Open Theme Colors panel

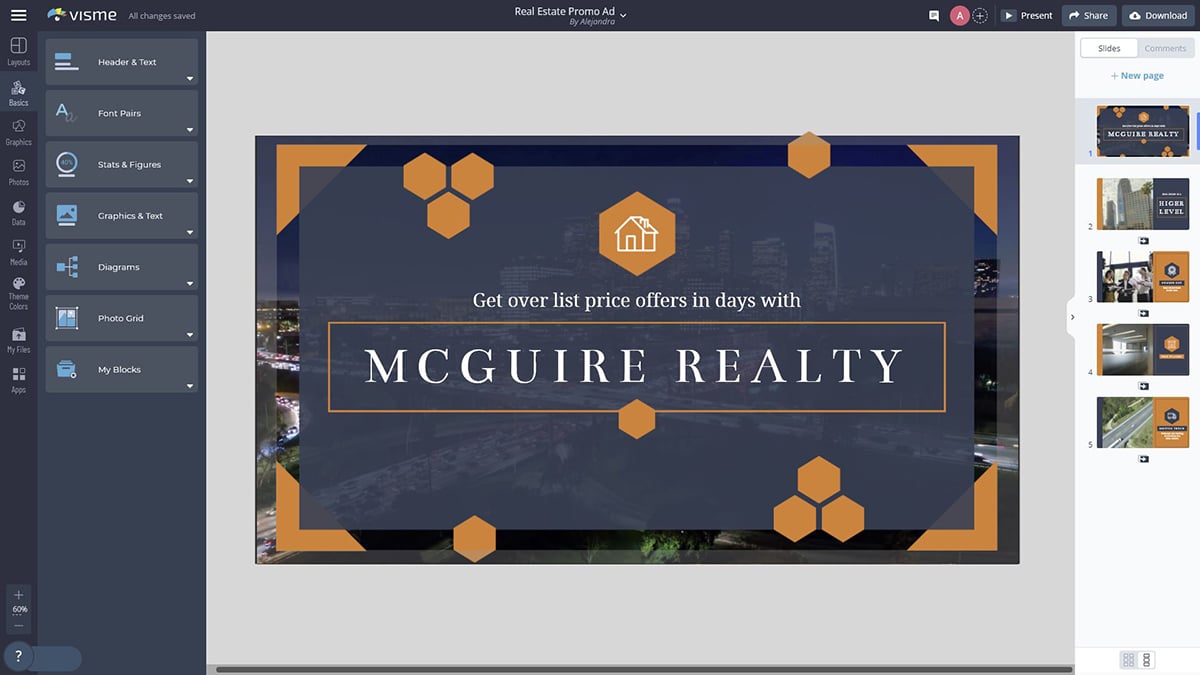[18, 291]
